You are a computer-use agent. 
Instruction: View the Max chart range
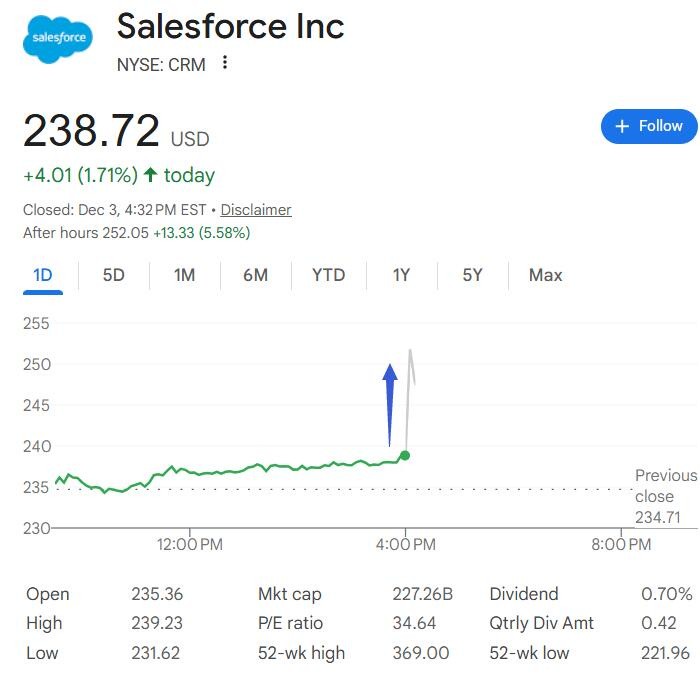(x=545, y=275)
